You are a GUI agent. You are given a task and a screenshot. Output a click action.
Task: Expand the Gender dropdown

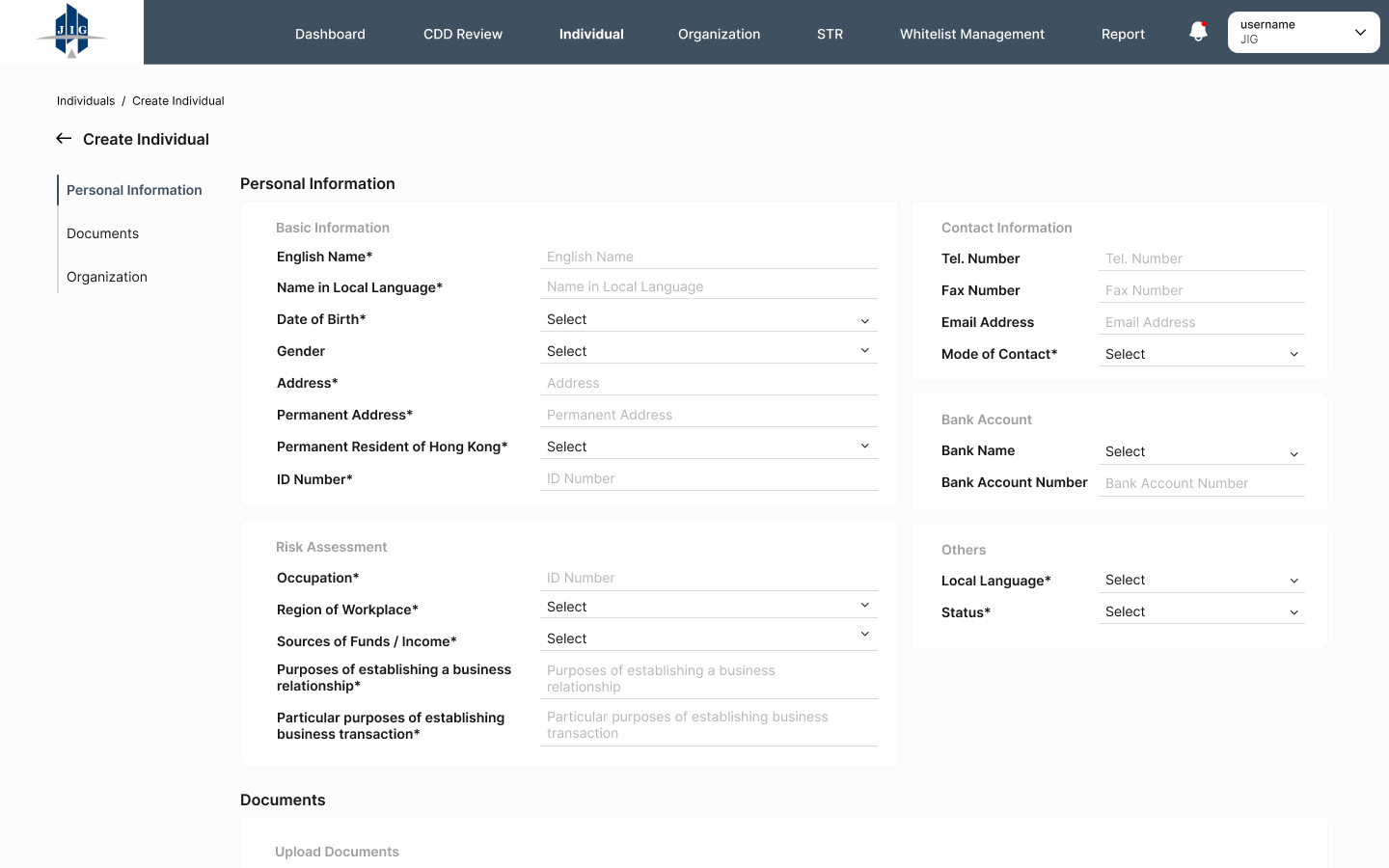tap(709, 351)
